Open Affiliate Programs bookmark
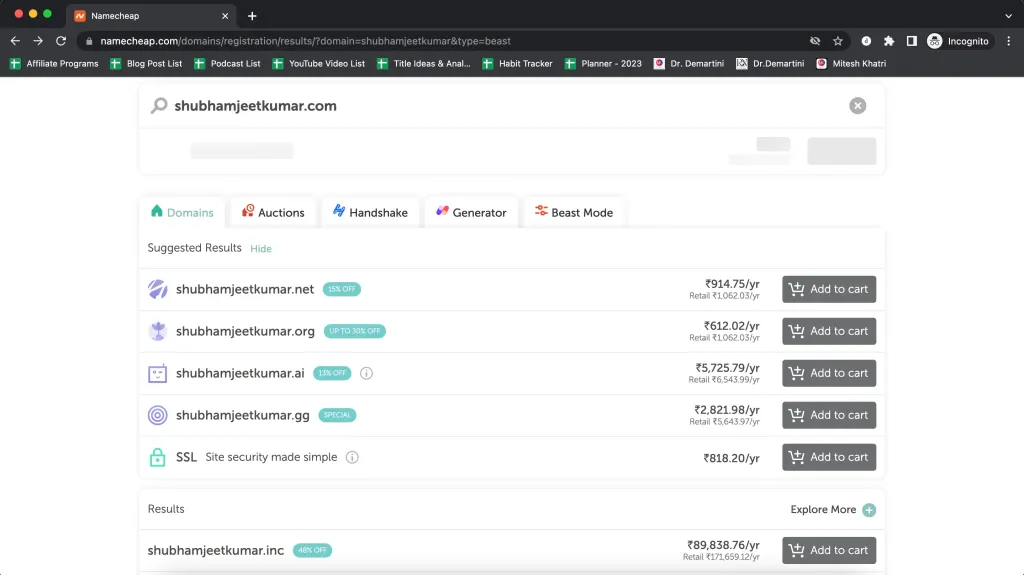Viewport: 1024px width, 575px height. pyautogui.click(x=54, y=63)
